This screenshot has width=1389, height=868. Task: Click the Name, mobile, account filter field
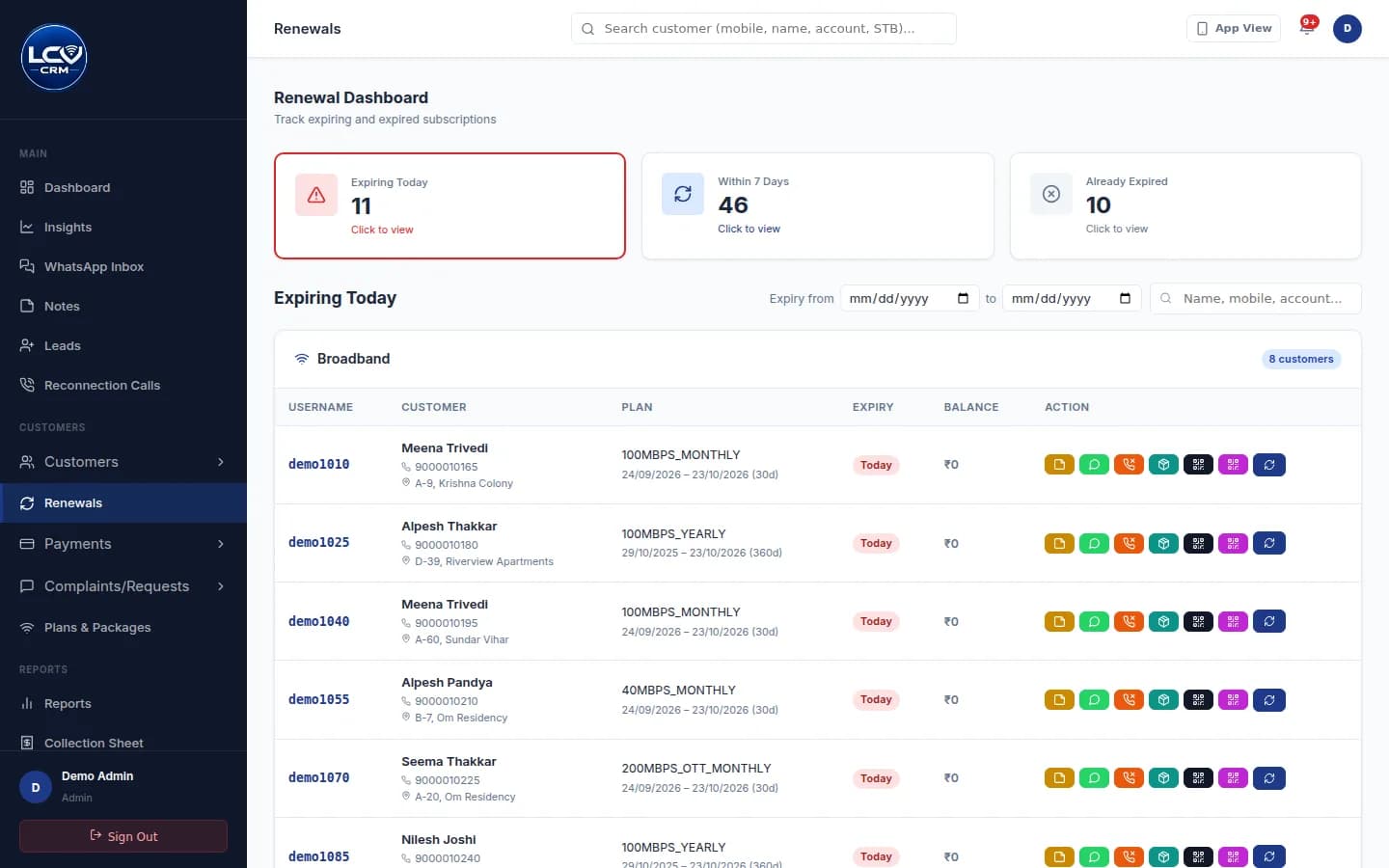coord(1256,299)
